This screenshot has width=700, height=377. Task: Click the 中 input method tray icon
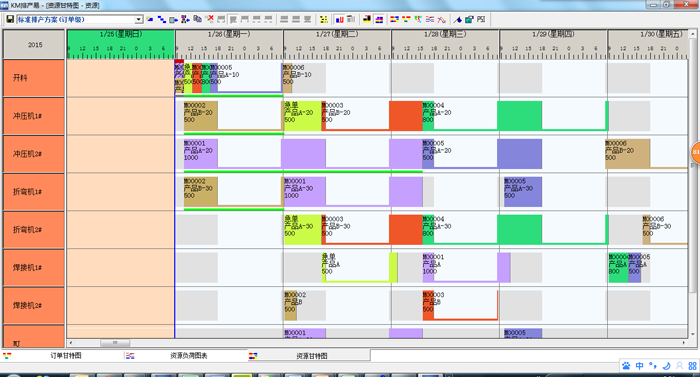(639, 366)
